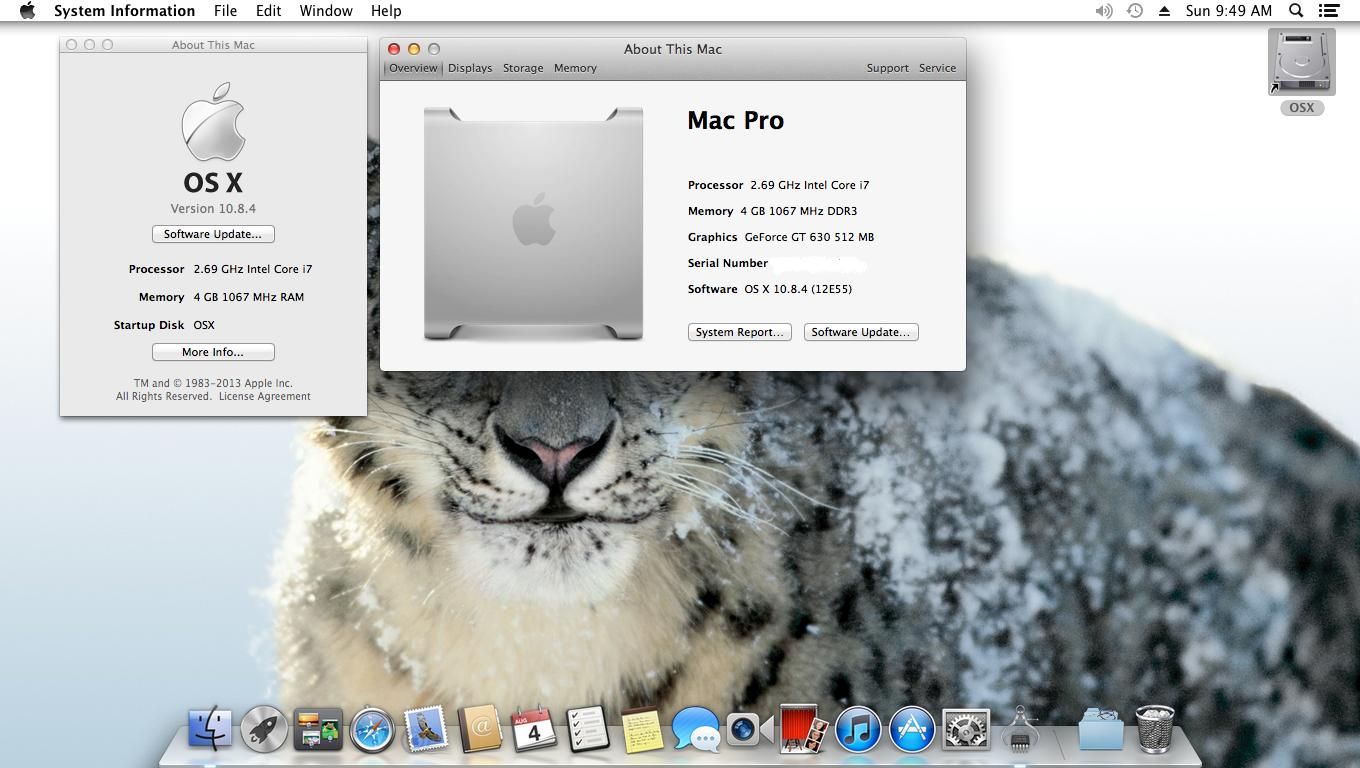Open the Edit menu
The width and height of the screenshot is (1360, 768).
pyautogui.click(x=268, y=11)
